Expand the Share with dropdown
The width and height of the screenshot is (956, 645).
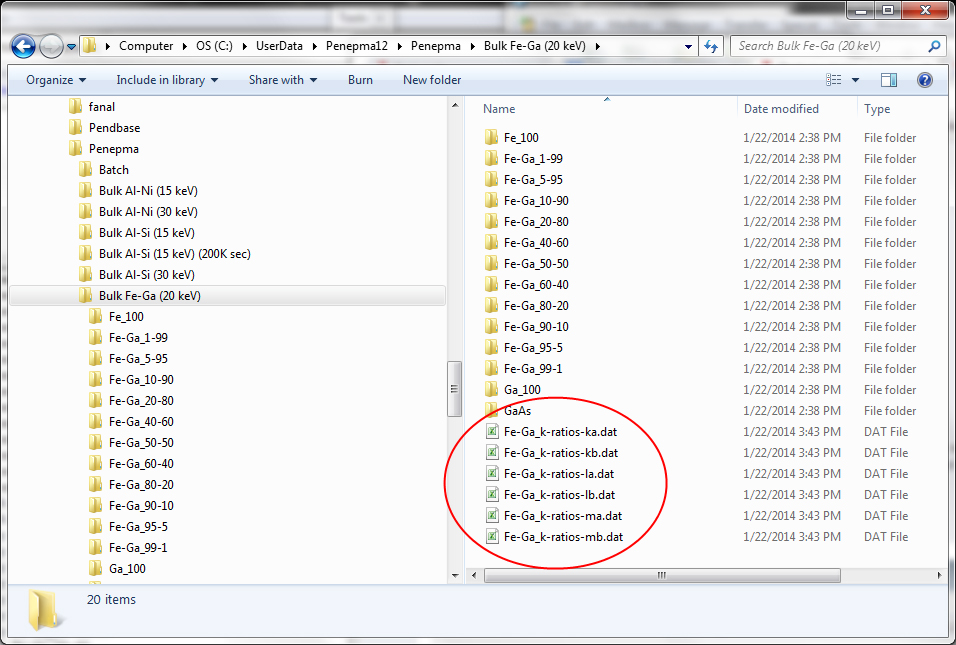click(283, 80)
